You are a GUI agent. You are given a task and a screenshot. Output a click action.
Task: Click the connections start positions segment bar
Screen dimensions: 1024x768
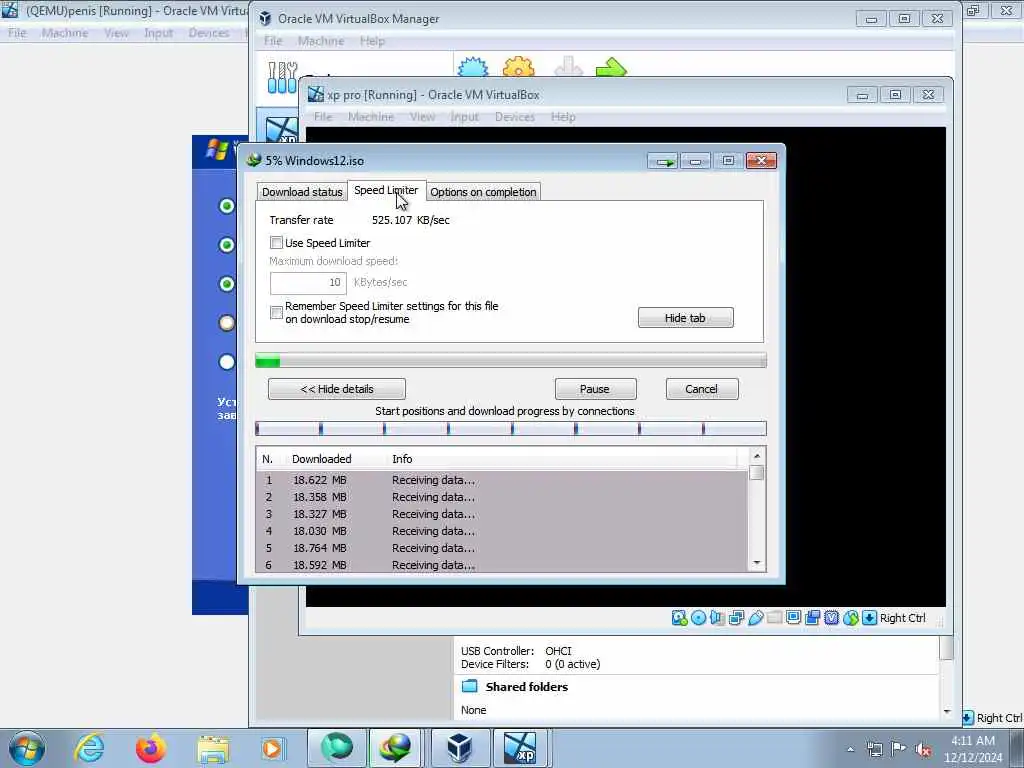click(511, 428)
